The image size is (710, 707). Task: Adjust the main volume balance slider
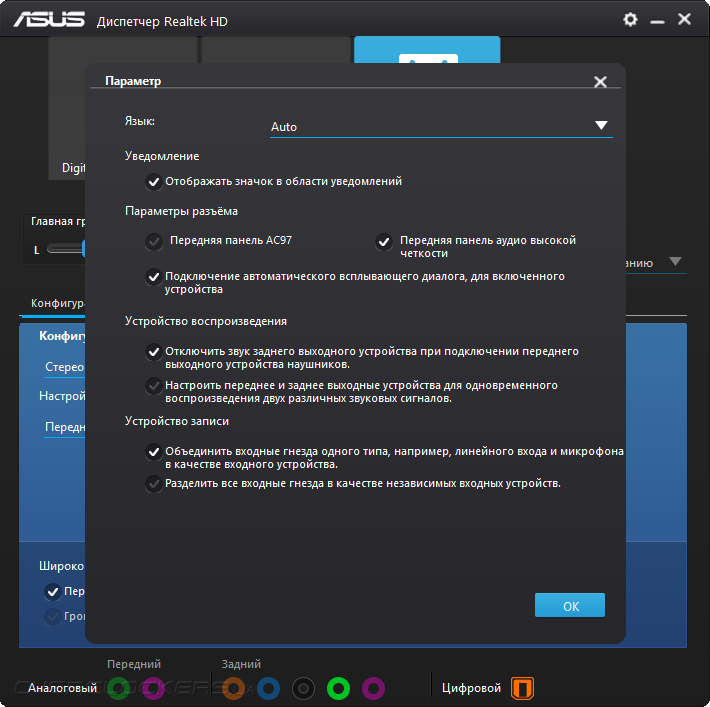click(66, 249)
